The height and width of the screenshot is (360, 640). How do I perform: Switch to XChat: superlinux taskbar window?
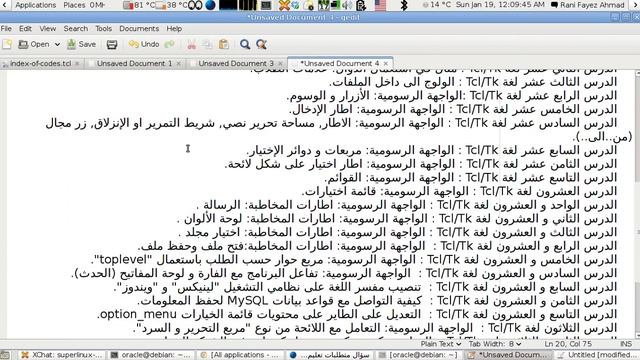click(62, 355)
